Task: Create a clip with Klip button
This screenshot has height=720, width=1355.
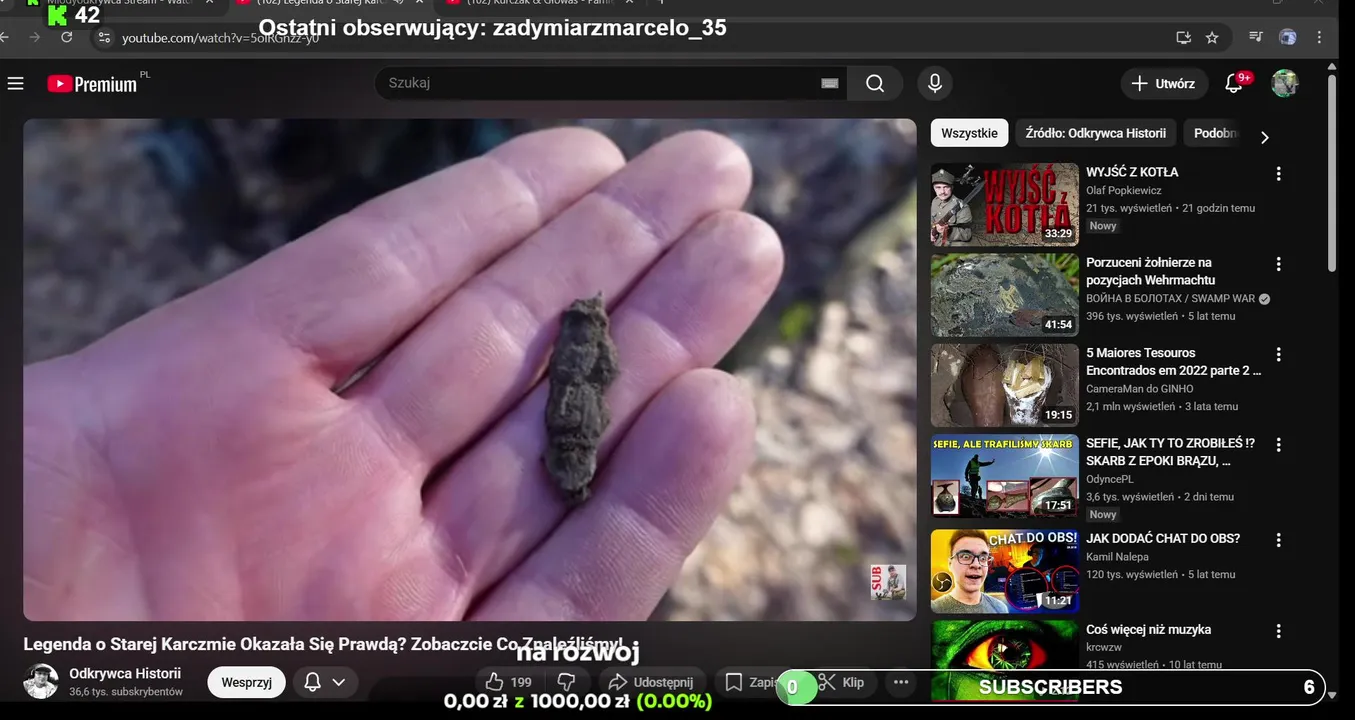Action: pyautogui.click(x=841, y=682)
